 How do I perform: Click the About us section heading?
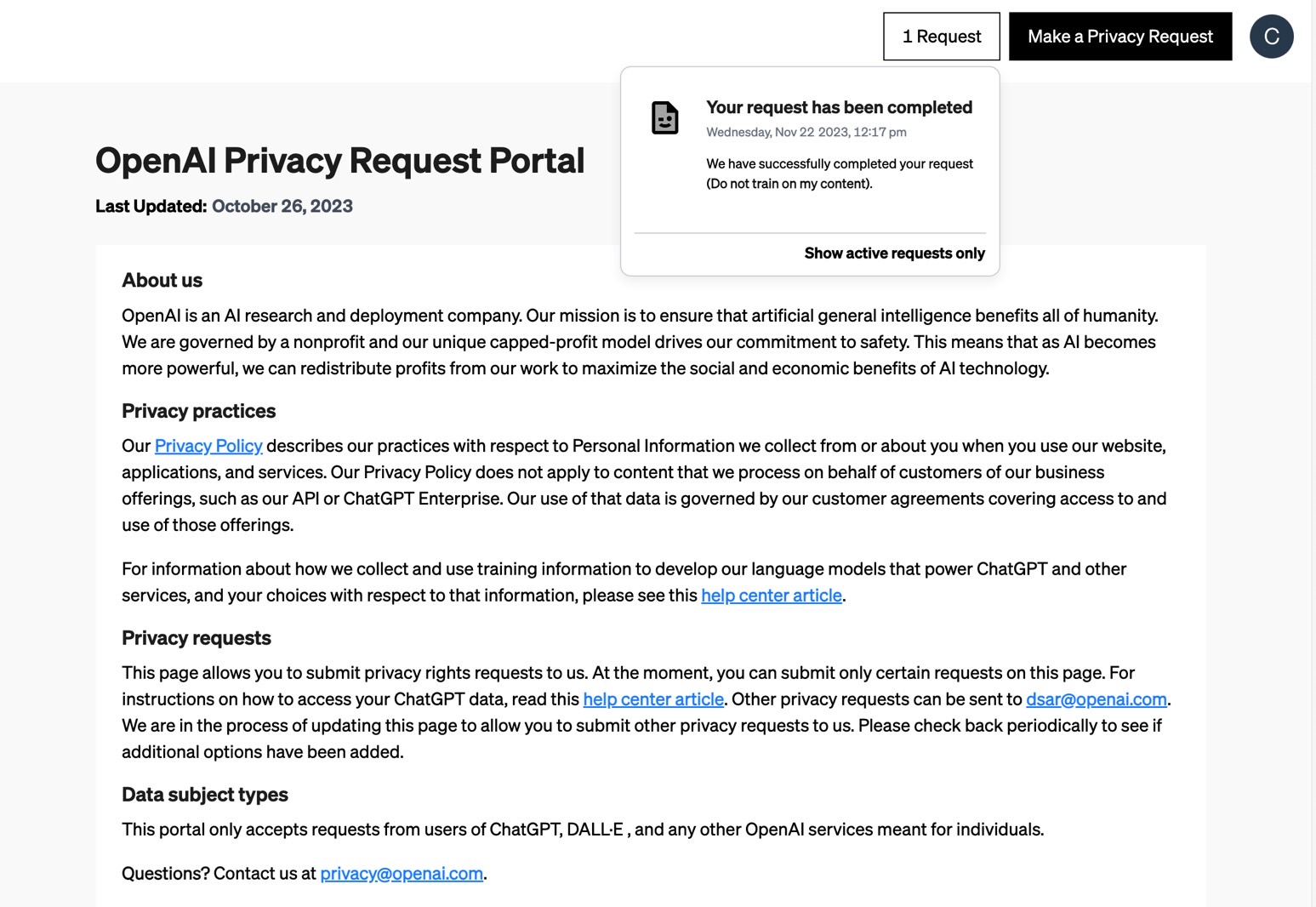click(162, 281)
